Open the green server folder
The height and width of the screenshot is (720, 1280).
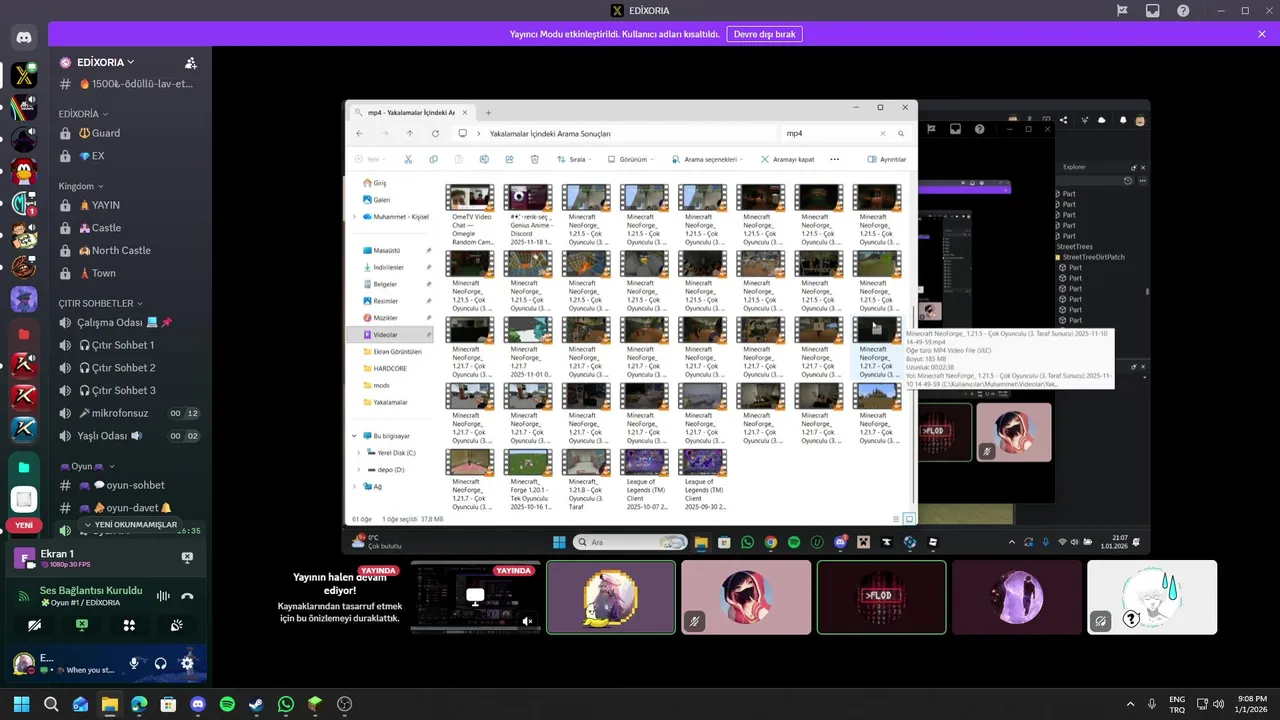24,467
